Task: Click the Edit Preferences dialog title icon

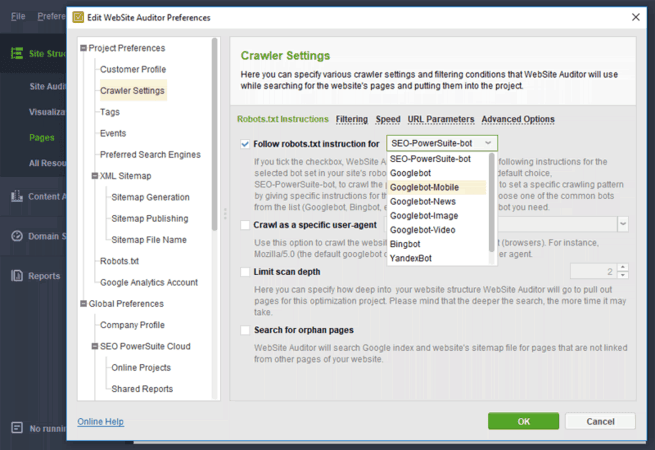Action: point(78,16)
